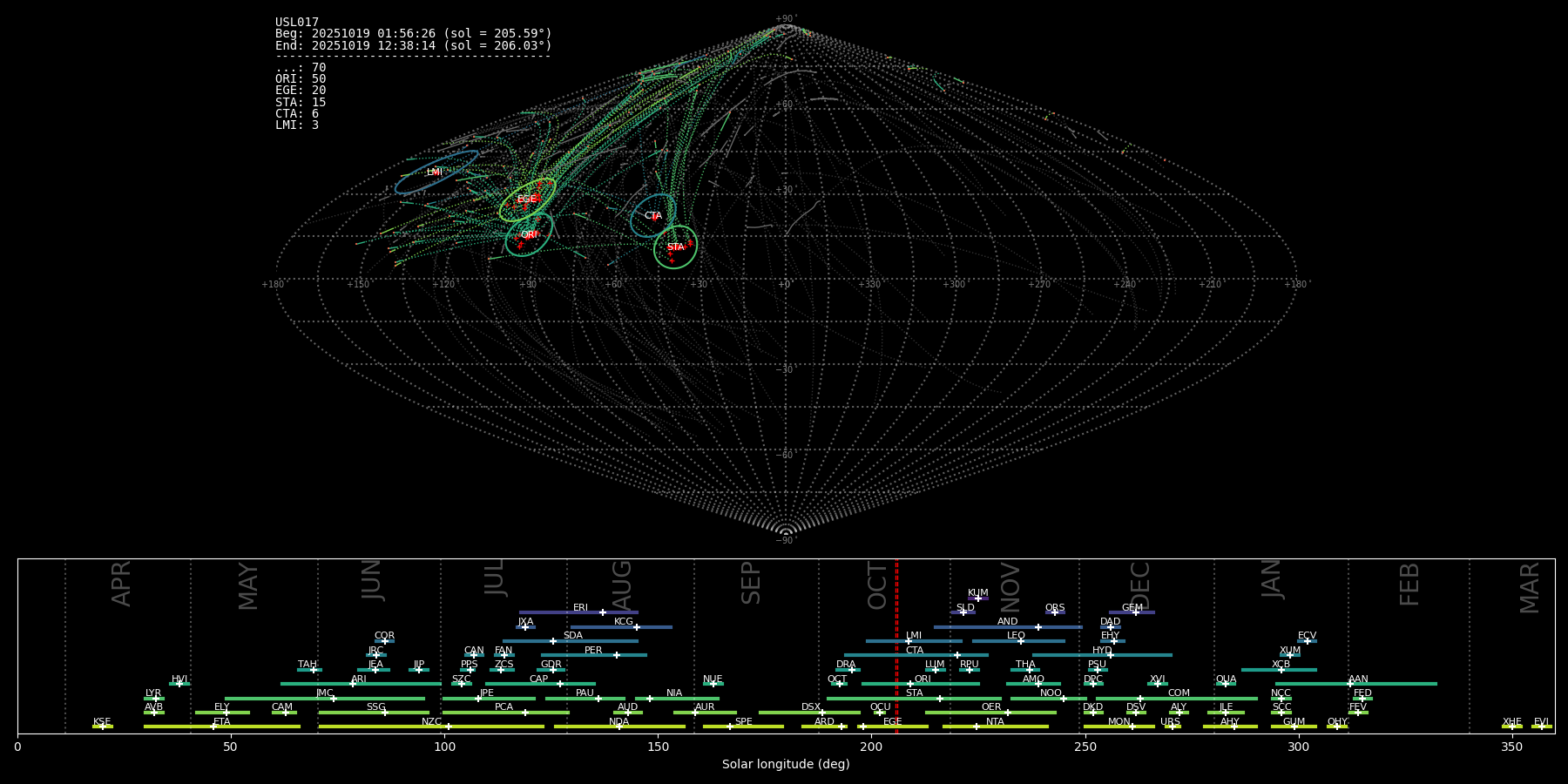Click the OER shower label in timeline
The image size is (1568, 784).
pyautogui.click(x=991, y=707)
